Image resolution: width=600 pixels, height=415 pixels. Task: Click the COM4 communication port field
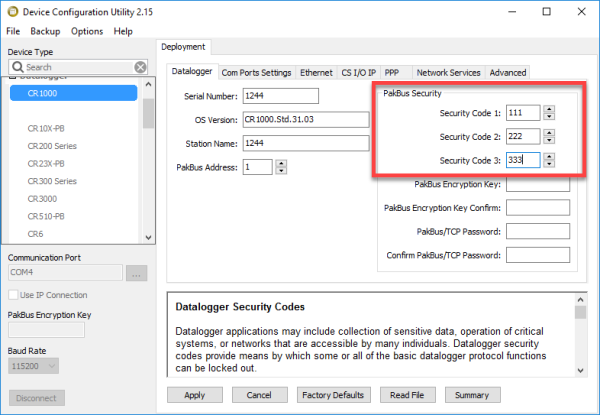pos(65,272)
